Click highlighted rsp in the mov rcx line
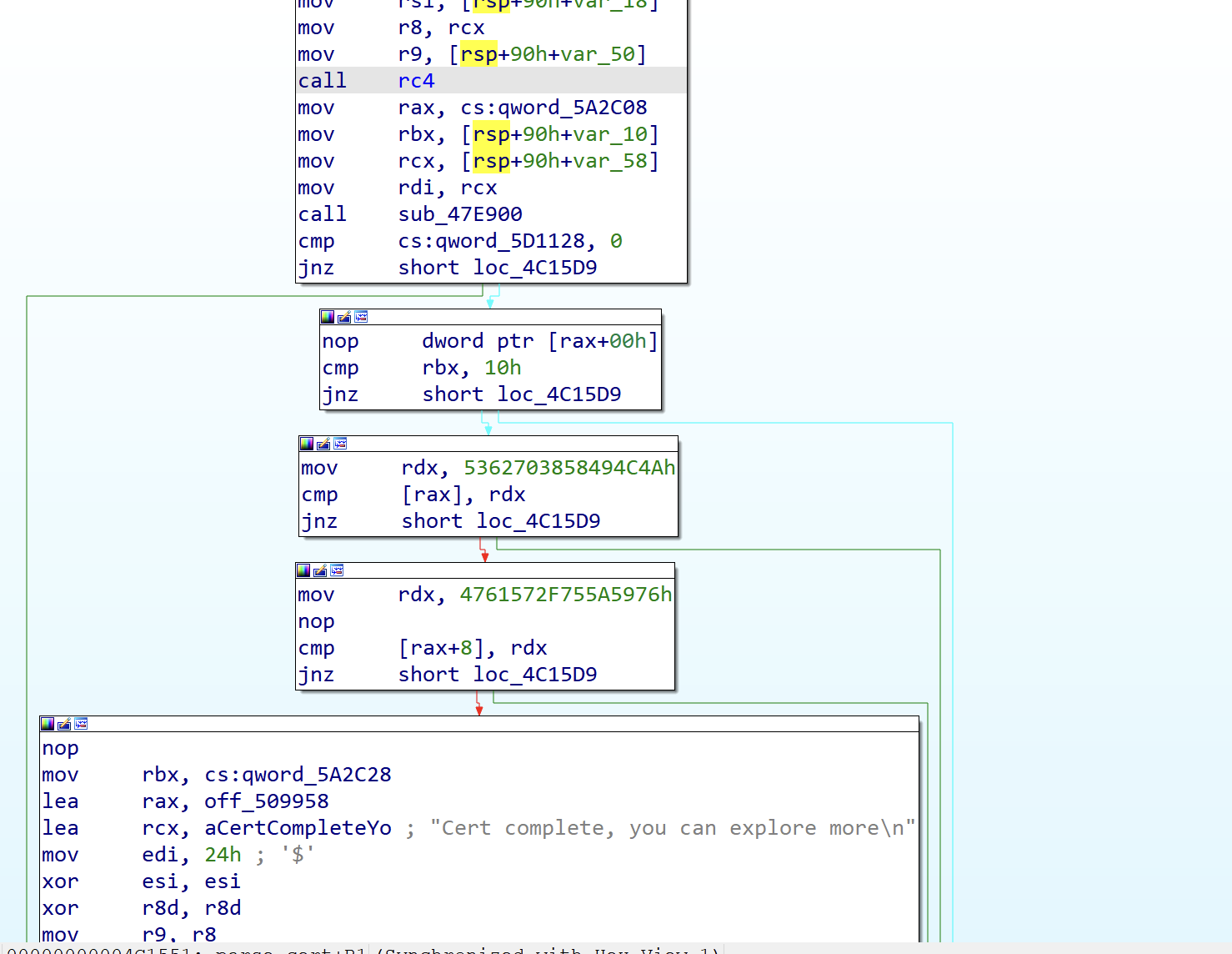The width and height of the screenshot is (1232, 954). pos(491,161)
